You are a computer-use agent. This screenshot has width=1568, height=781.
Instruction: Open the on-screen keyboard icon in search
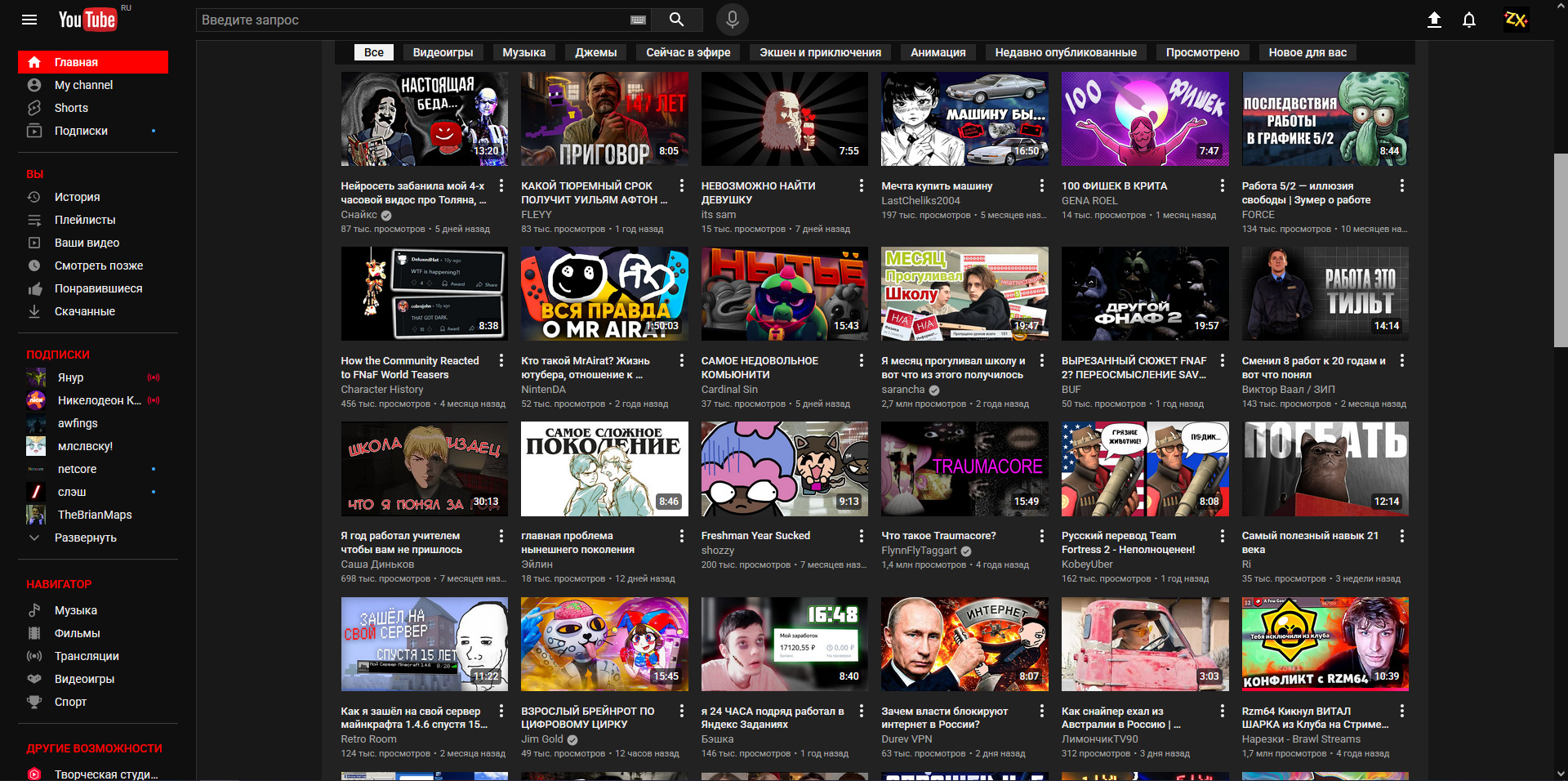pyautogui.click(x=639, y=20)
